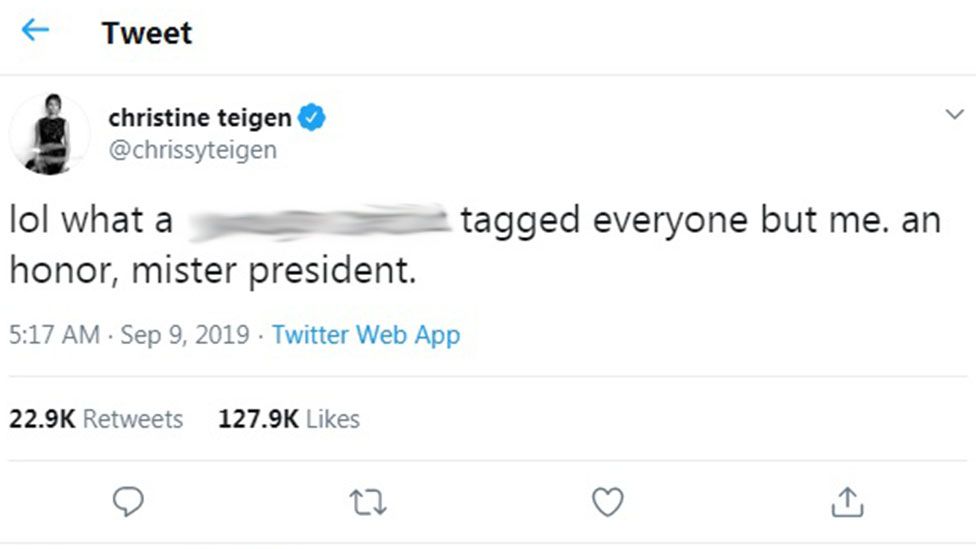Visit the @chrissyteigen handle
The width and height of the screenshot is (976, 549).
coord(192,150)
